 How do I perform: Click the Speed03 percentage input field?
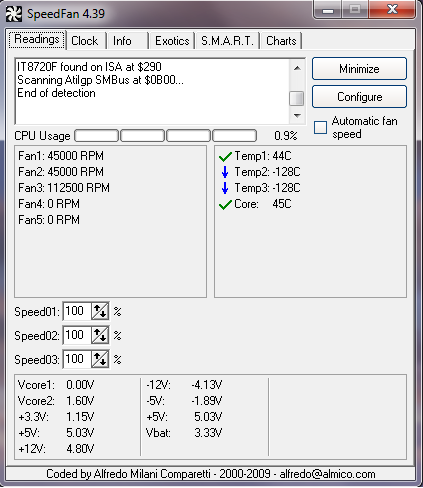click(x=77, y=359)
